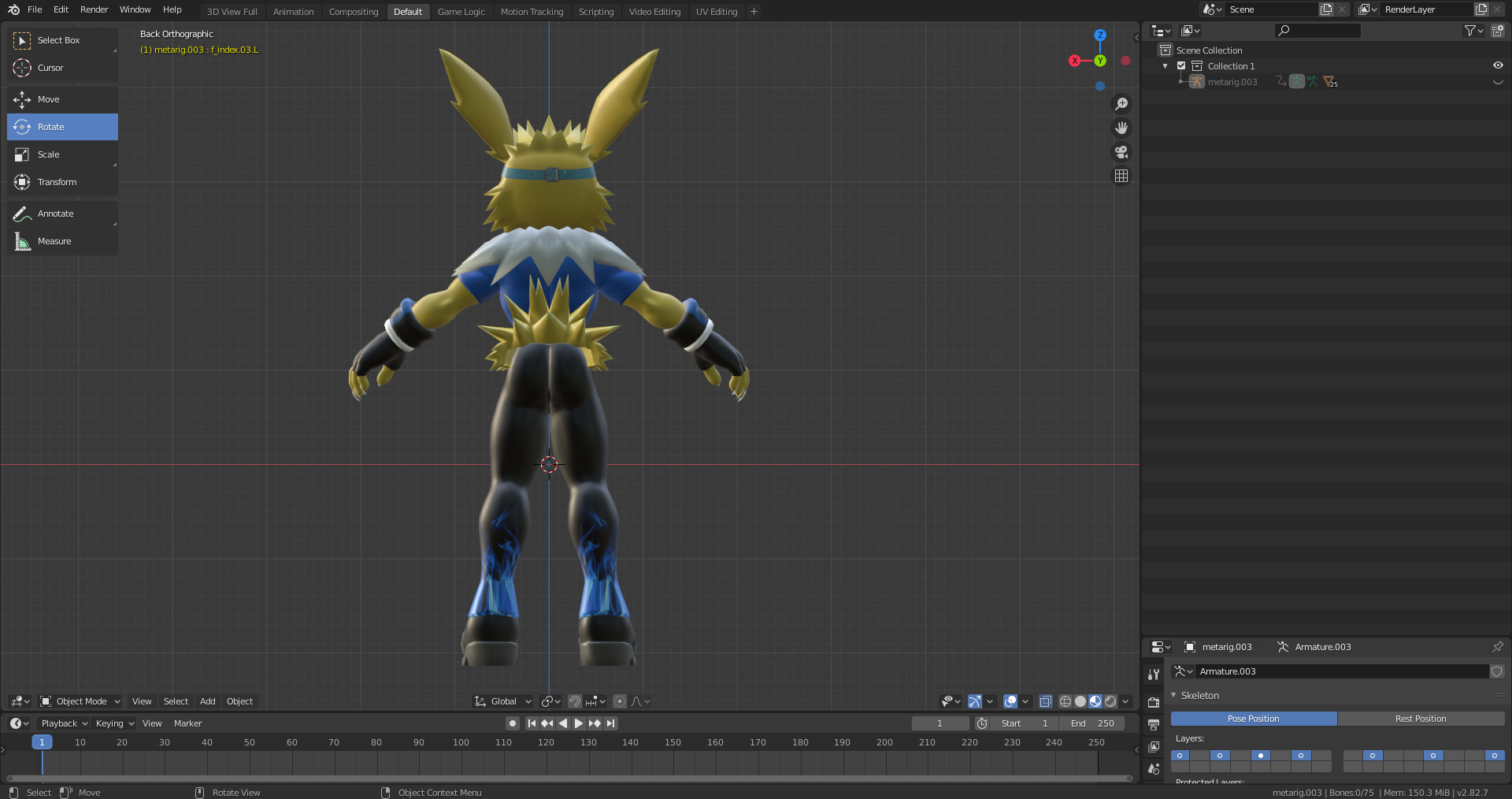Click the End frame 250 field

pyautogui.click(x=1091, y=723)
